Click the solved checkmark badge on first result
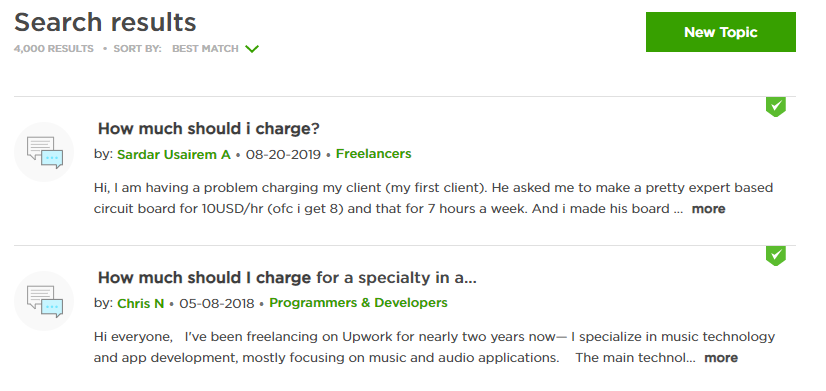This screenshot has height=391, width=826. (775, 106)
